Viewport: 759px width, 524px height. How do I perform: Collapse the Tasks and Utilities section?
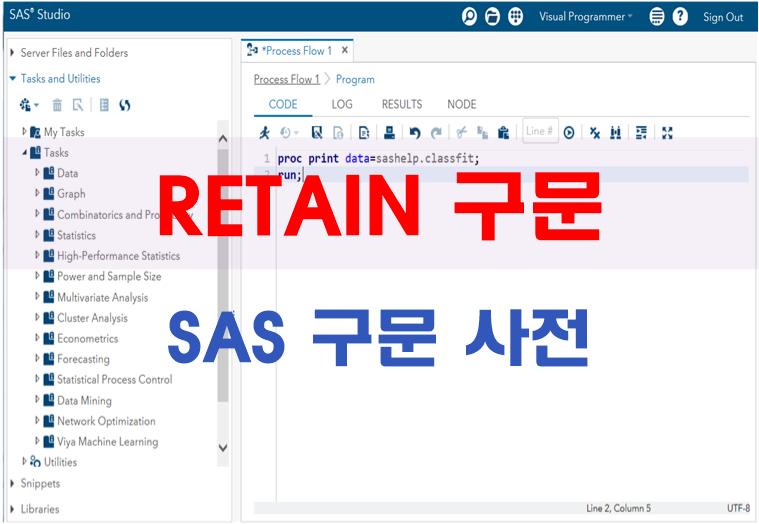(13, 78)
